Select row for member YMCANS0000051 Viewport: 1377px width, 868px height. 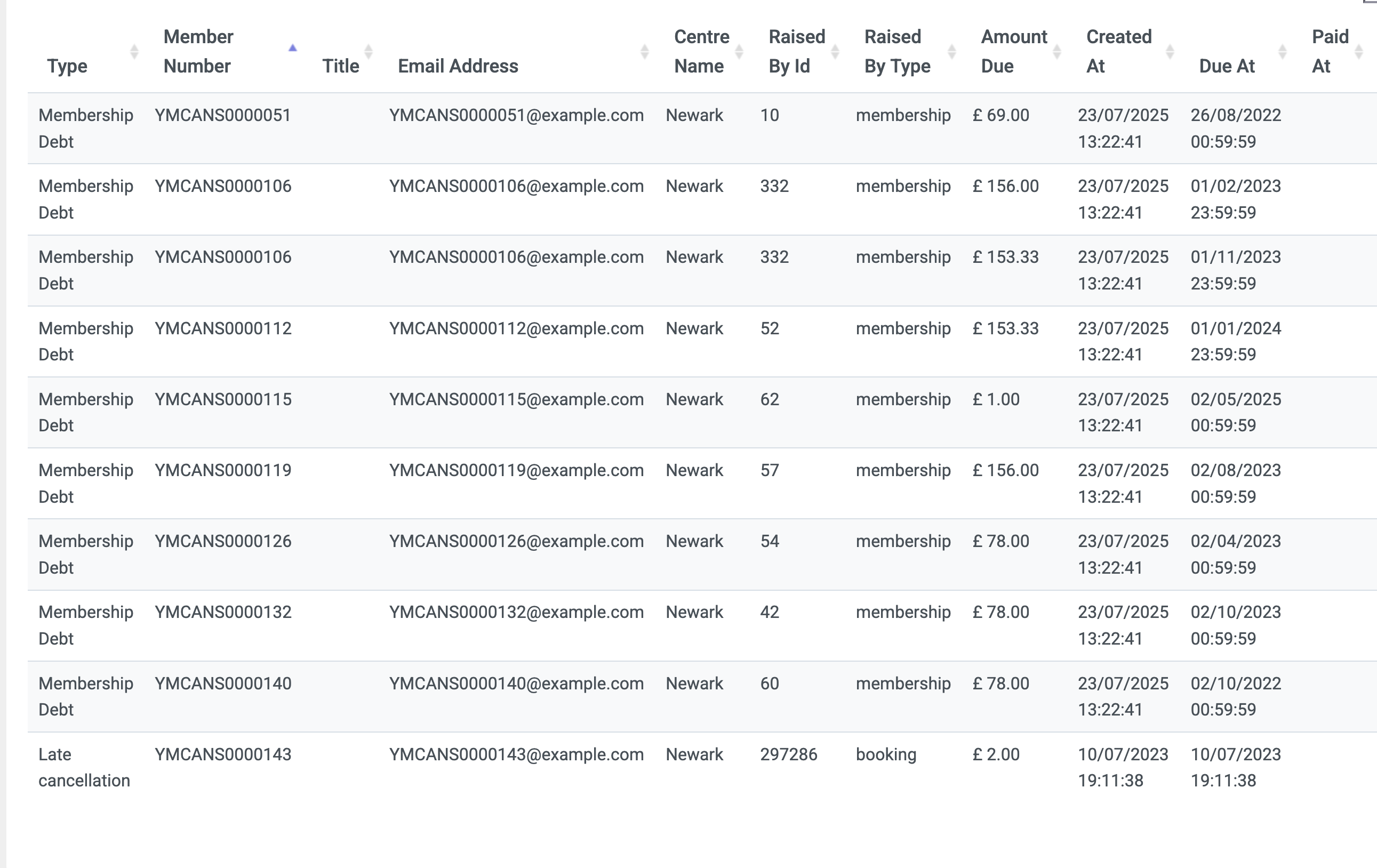tap(702, 128)
